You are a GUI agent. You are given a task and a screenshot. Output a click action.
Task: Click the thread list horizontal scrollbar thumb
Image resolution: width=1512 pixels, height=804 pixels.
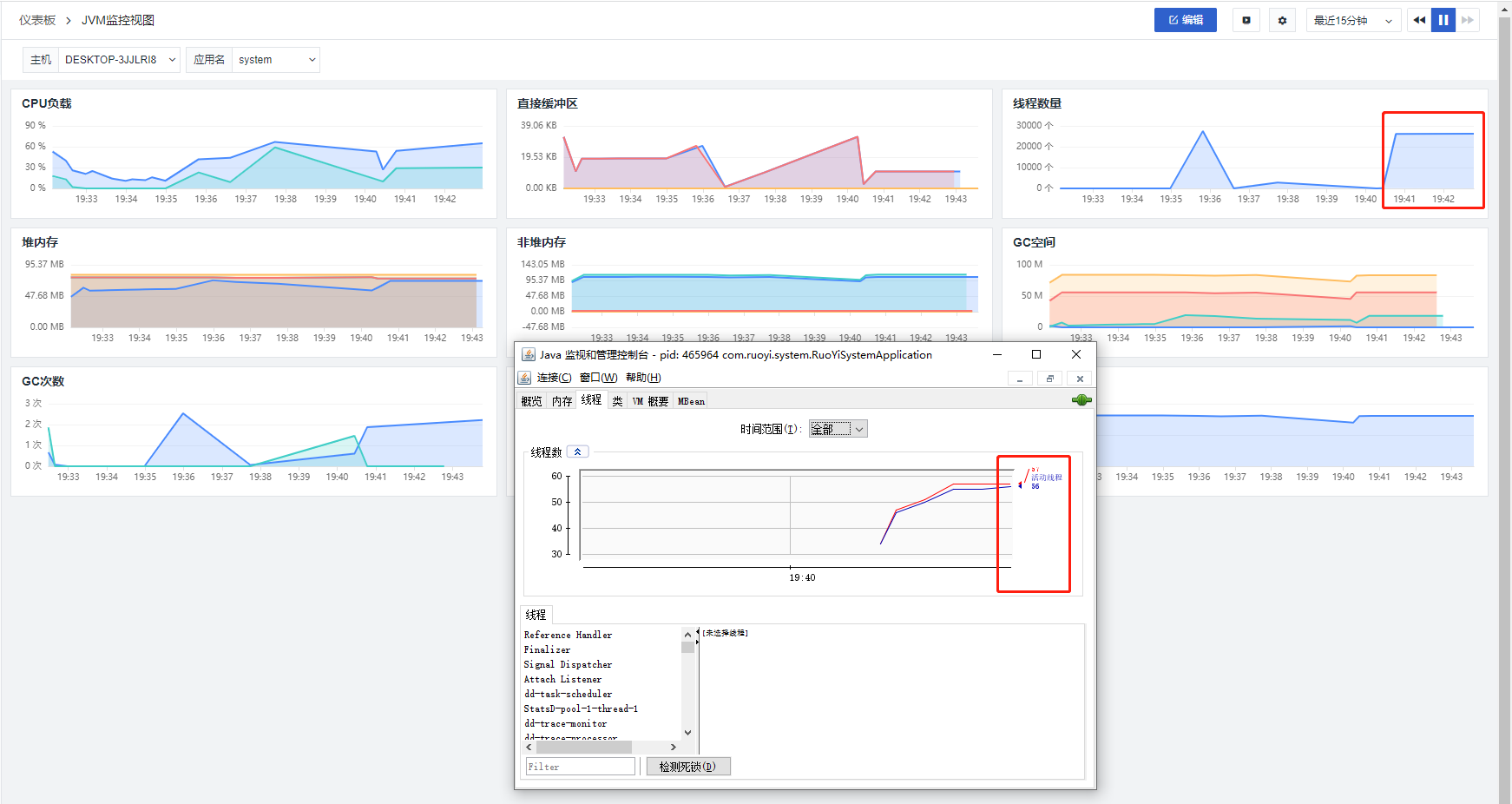click(584, 747)
